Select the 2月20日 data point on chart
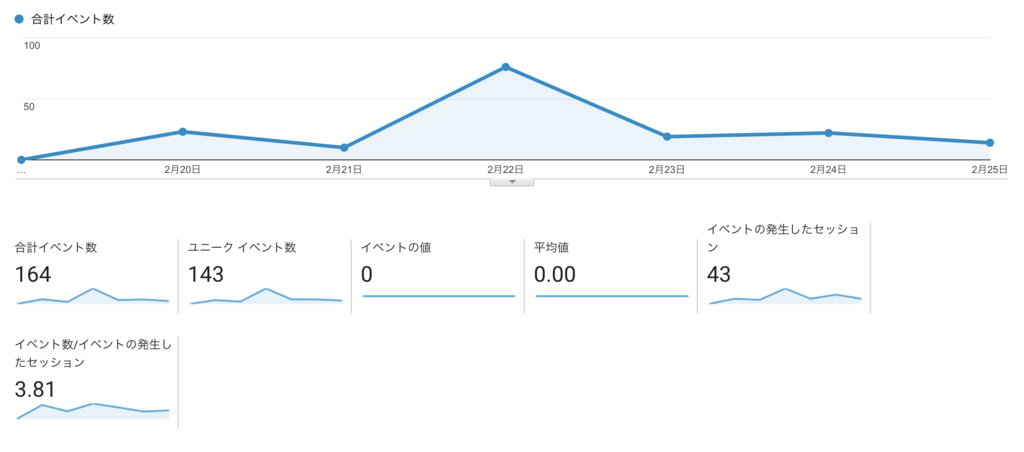The height and width of the screenshot is (452, 1024). pyautogui.click(x=182, y=131)
